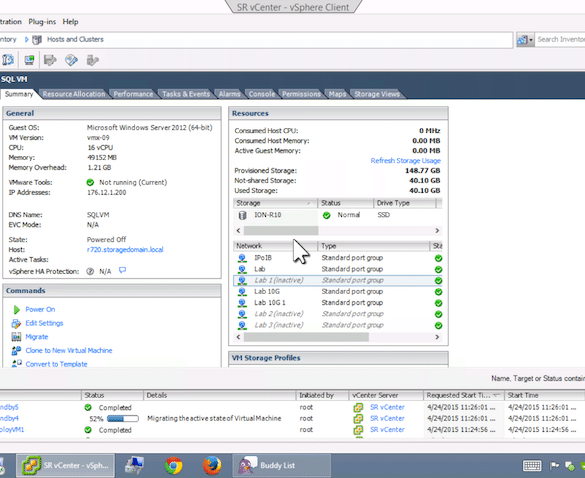The image size is (585, 478).
Task: Sort tasks by Requested Start Time header
Action: click(x=463, y=395)
